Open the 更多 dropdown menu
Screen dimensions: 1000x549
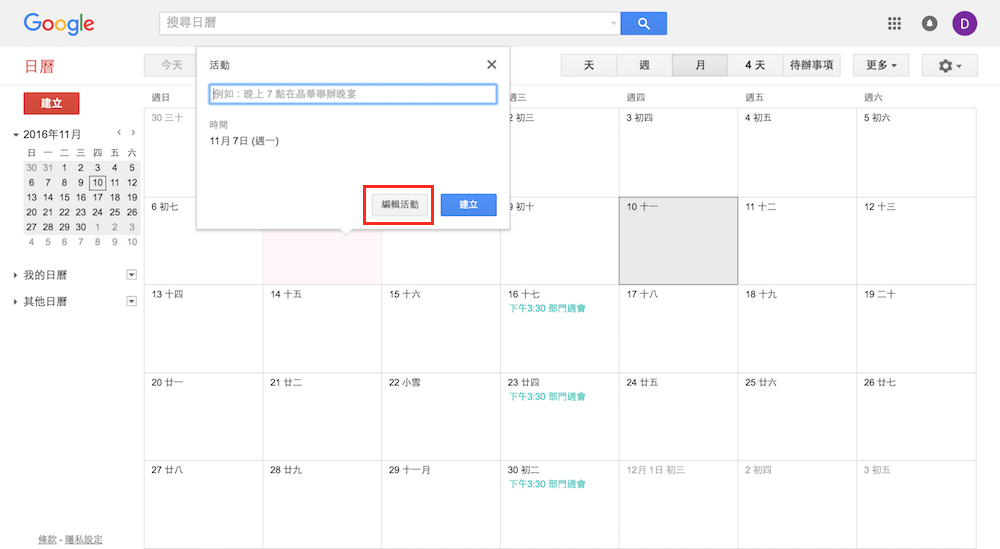[x=880, y=65]
